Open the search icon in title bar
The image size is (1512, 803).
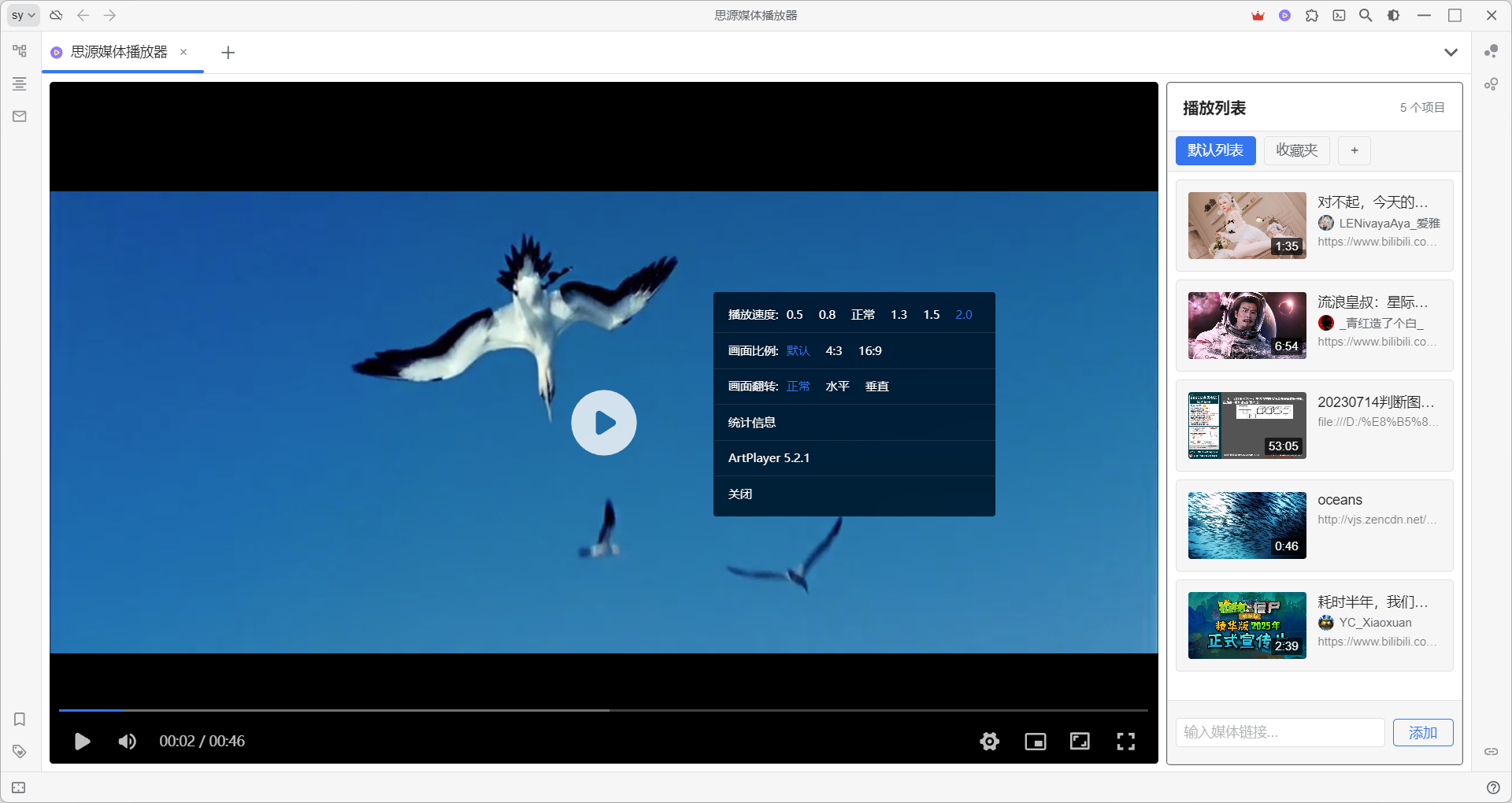1366,16
